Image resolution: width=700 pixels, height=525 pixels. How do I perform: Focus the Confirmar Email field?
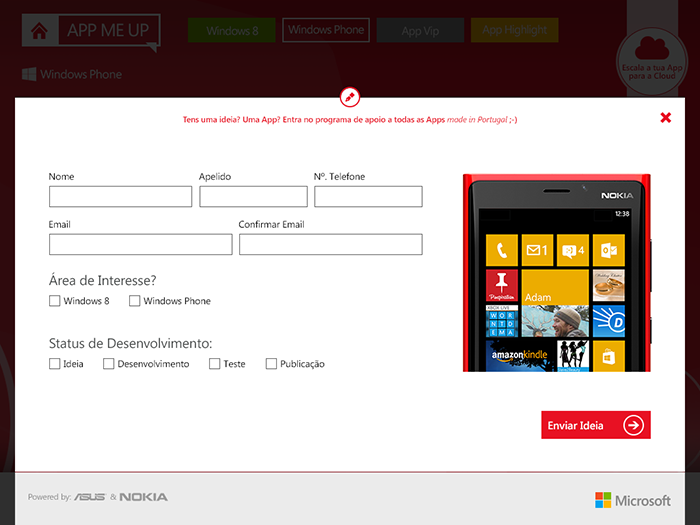coord(331,244)
